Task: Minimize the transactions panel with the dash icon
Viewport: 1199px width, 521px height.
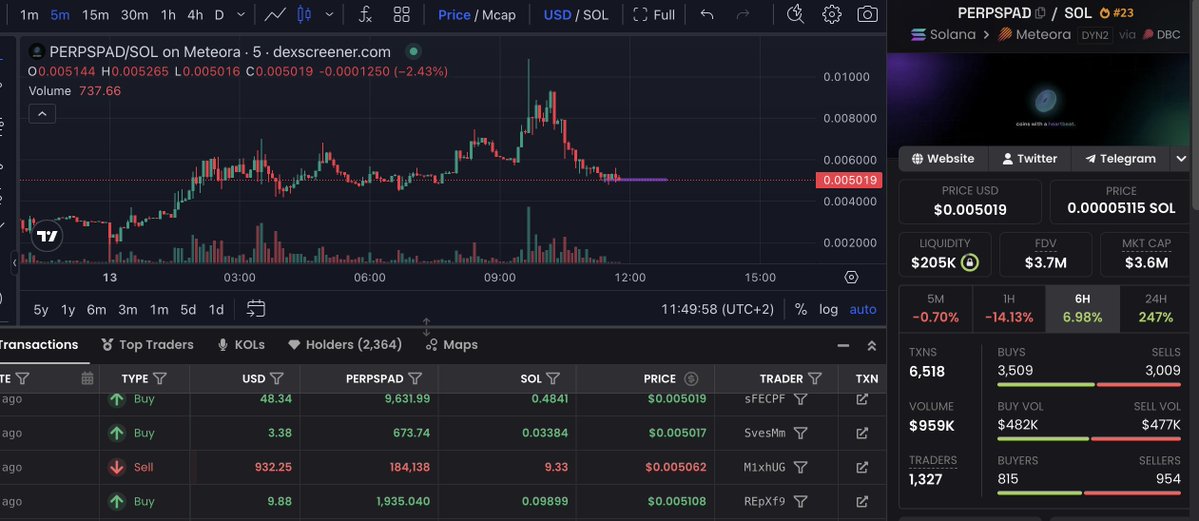Action: (843, 346)
